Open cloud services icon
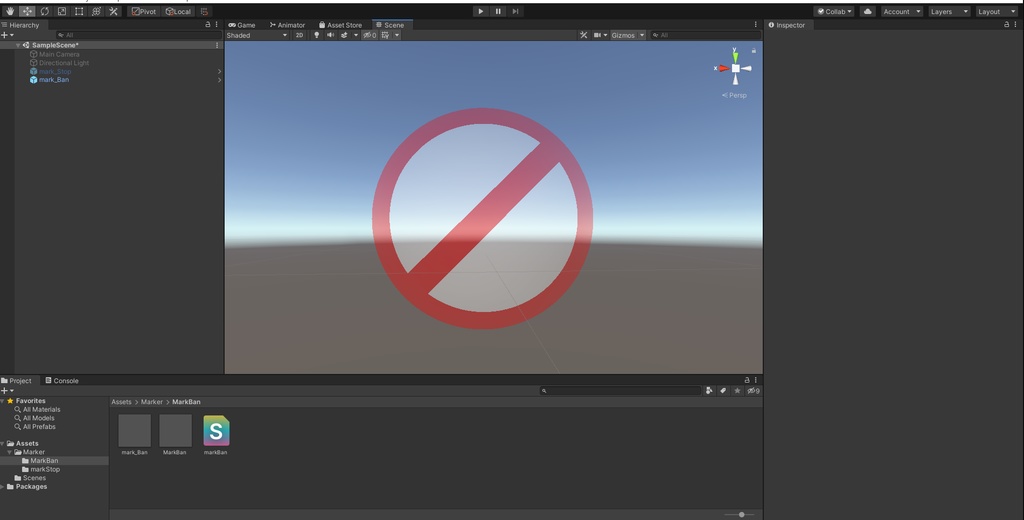Screen dimensions: 1024x520 click(x=867, y=11)
